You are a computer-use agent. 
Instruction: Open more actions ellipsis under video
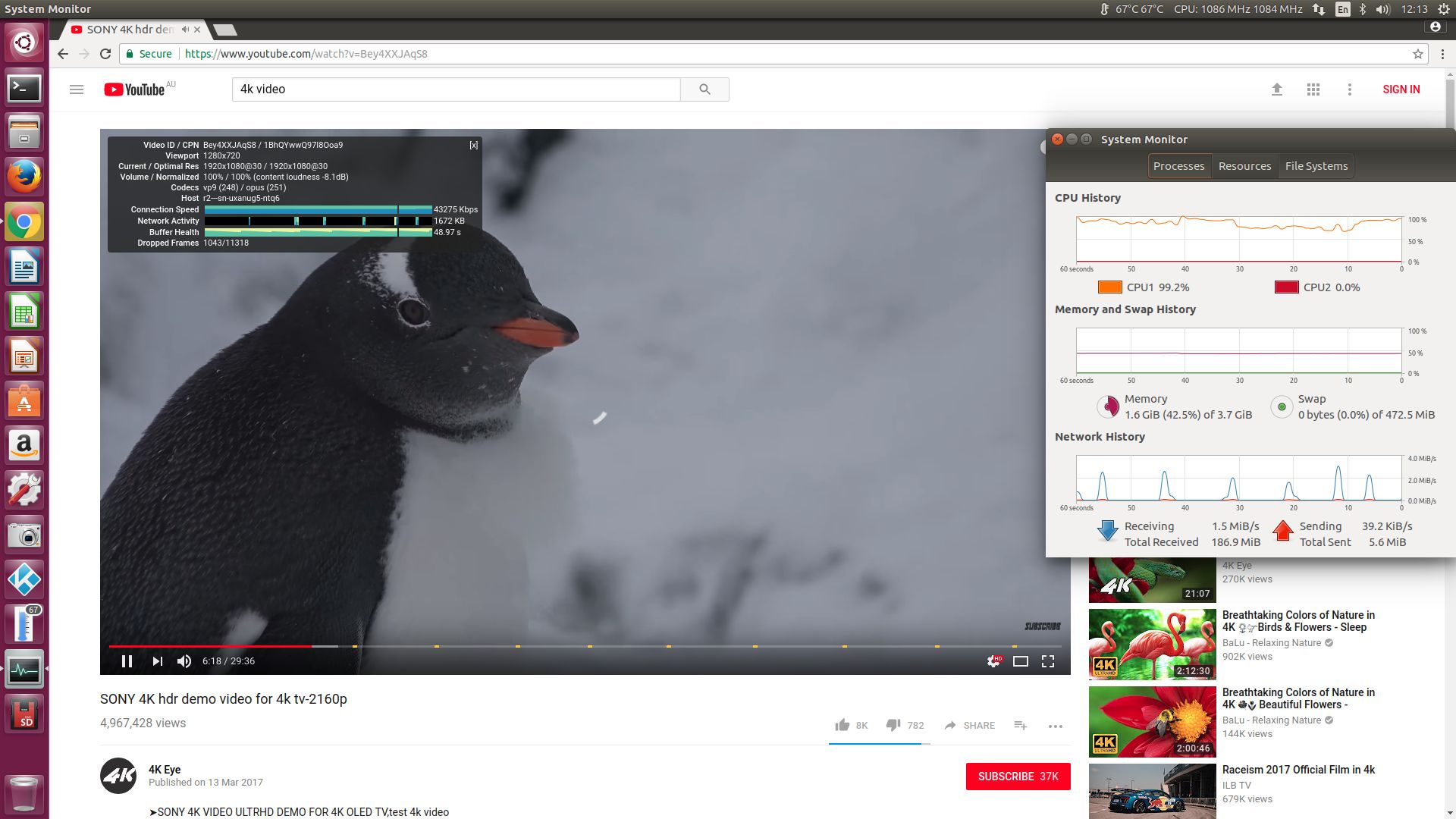1055,726
